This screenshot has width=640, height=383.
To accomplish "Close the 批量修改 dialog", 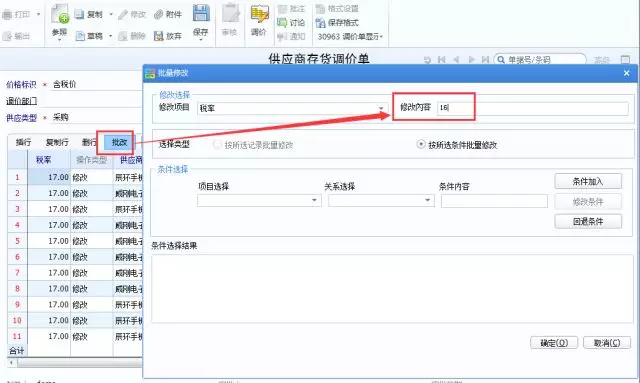I will click(x=627, y=73).
